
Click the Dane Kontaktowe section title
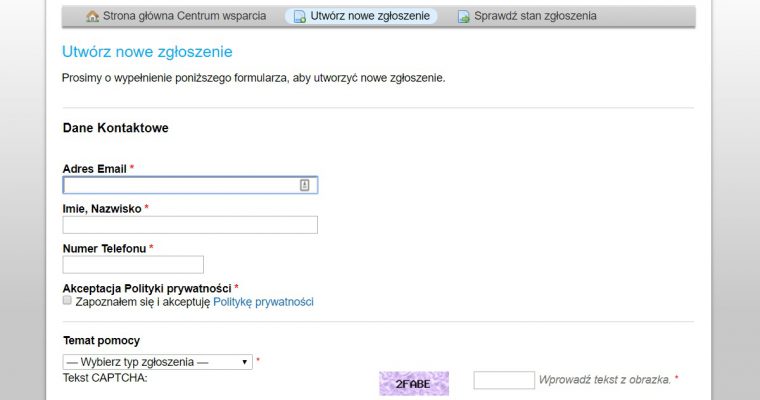tap(115, 128)
